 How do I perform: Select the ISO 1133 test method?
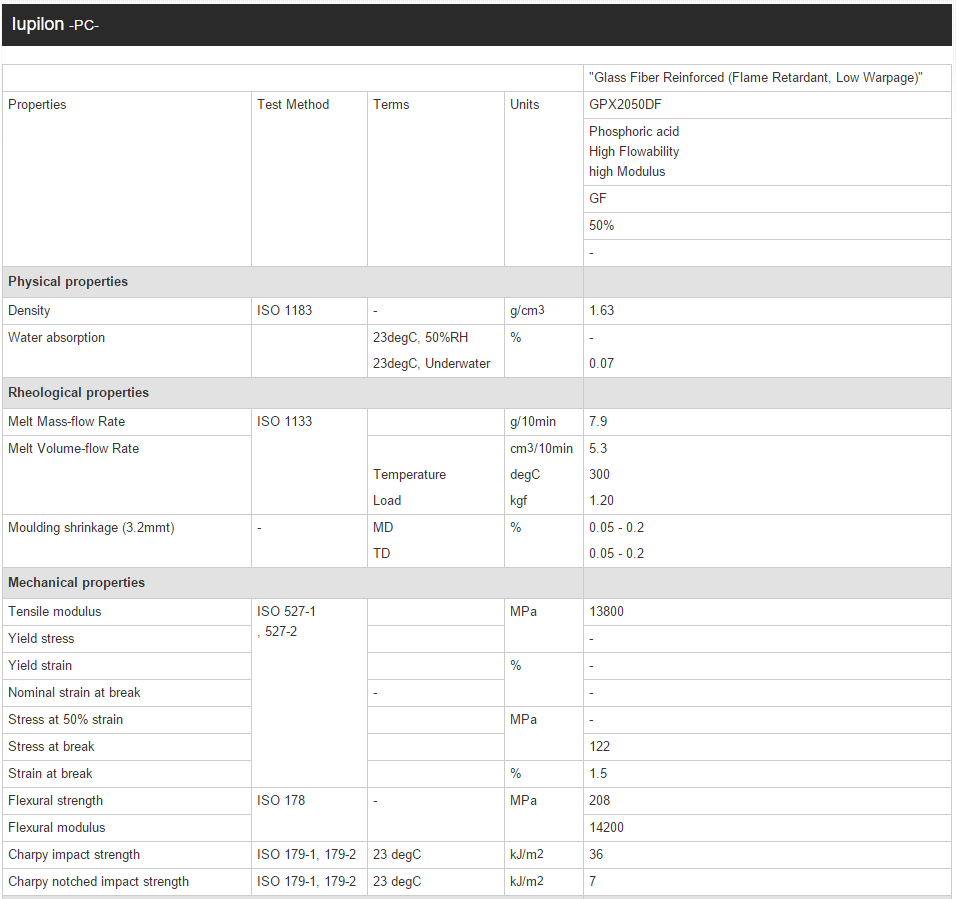284,421
